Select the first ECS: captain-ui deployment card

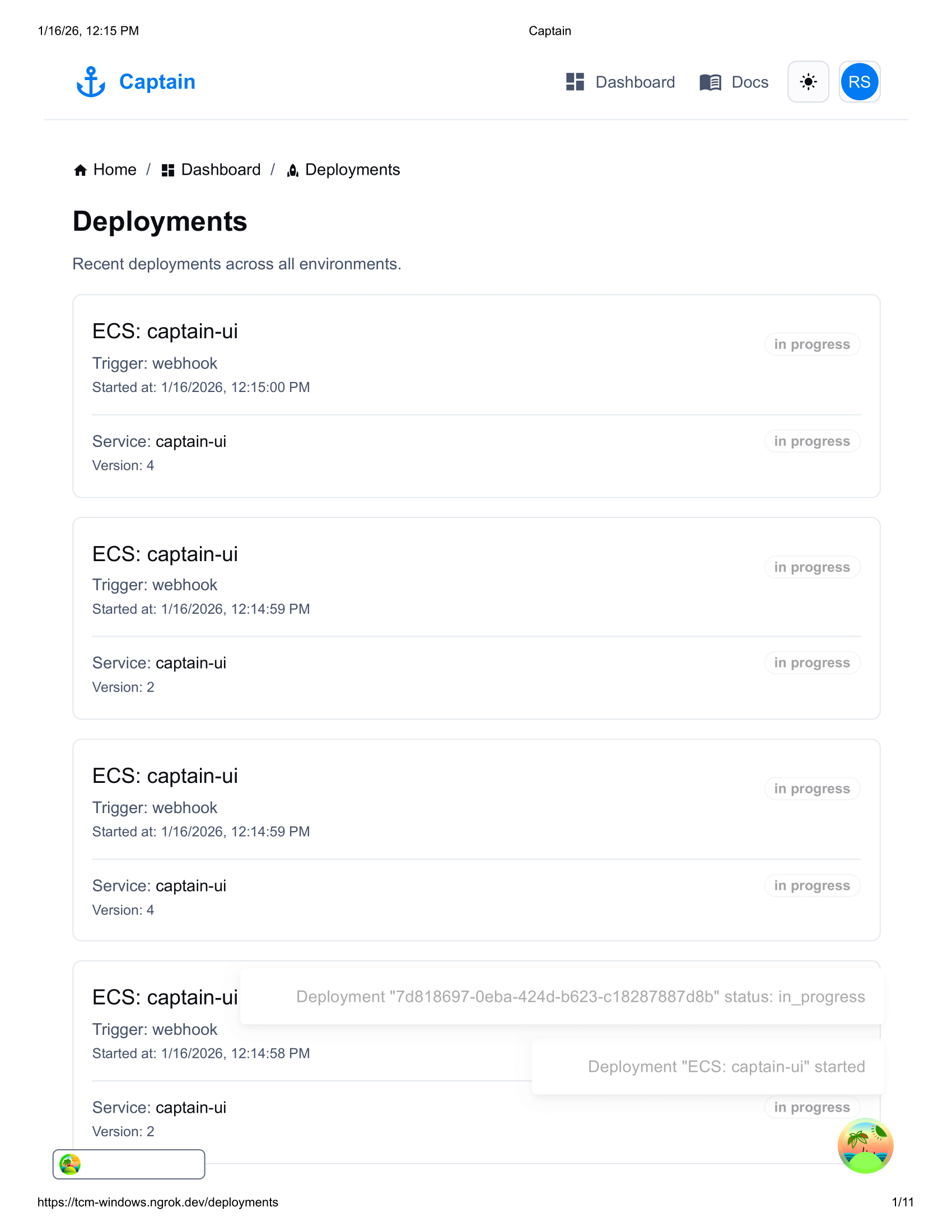(x=476, y=395)
